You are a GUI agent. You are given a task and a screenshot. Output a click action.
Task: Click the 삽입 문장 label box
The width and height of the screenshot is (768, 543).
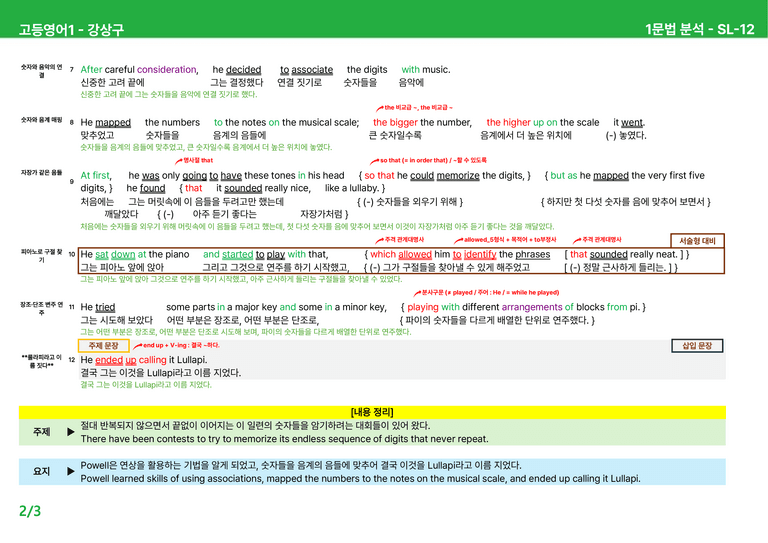tap(697, 346)
